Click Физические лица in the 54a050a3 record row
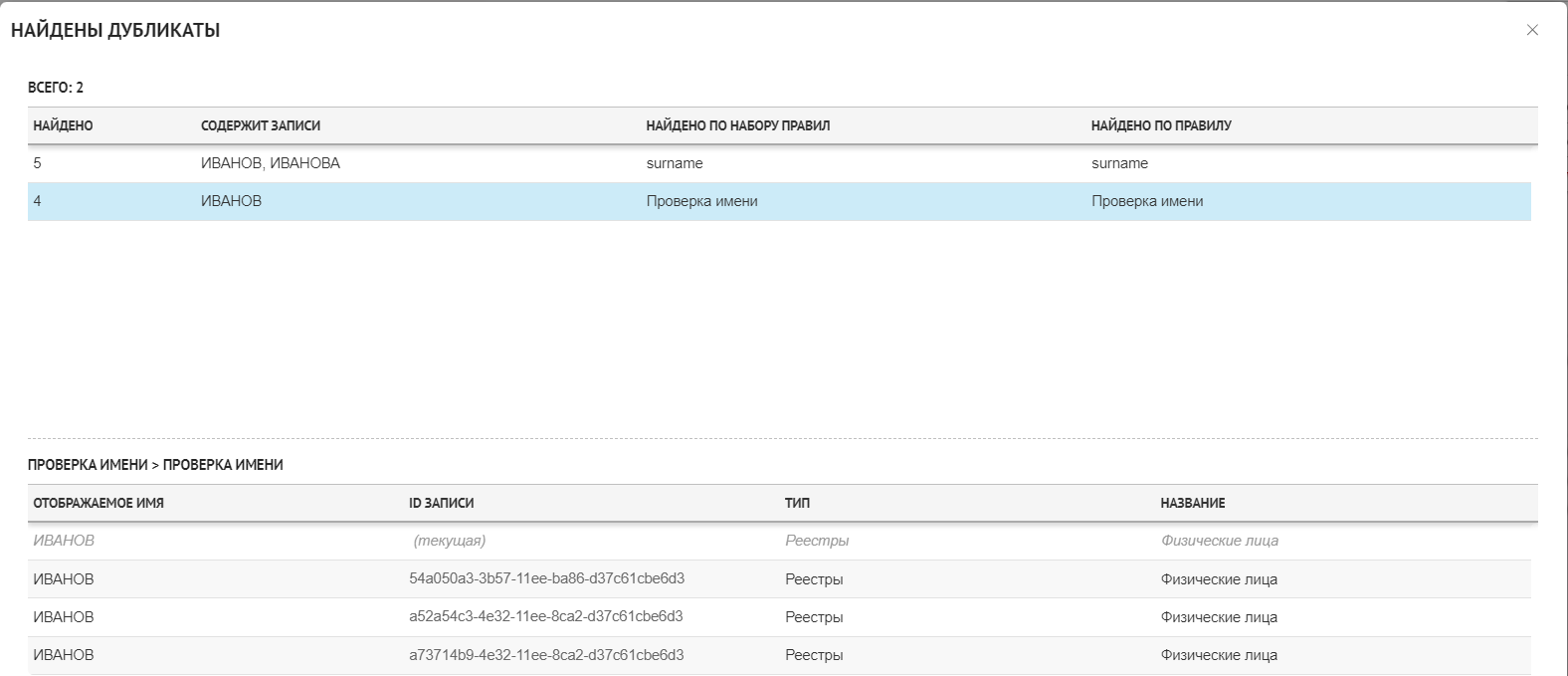The height and width of the screenshot is (676, 1568). pos(1219,579)
